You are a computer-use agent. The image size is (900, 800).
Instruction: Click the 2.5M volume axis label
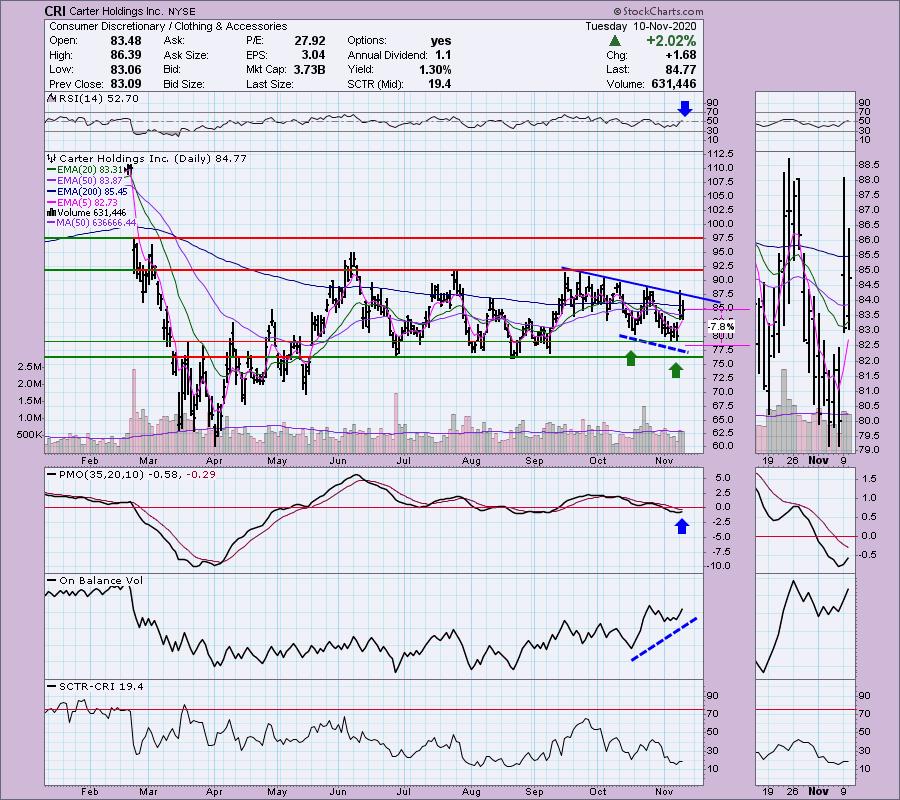[30, 367]
